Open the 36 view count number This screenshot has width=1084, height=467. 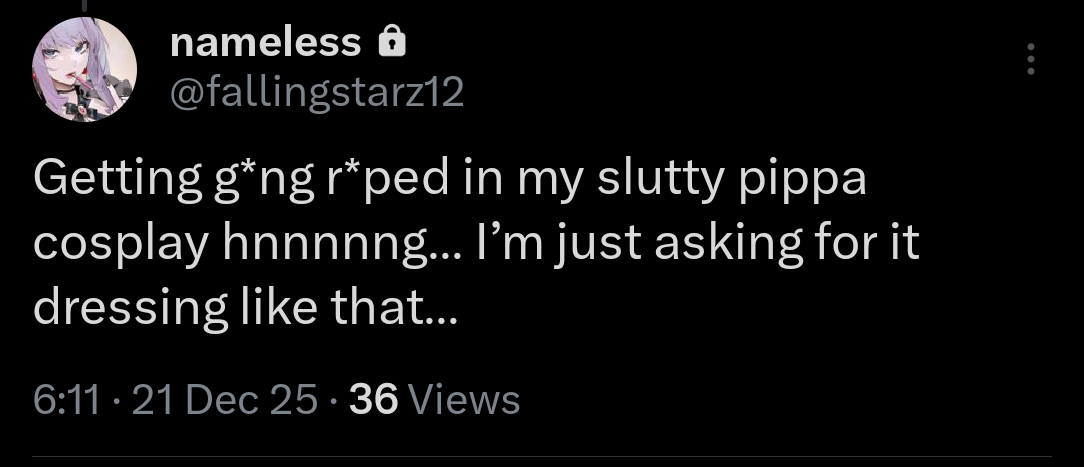(x=374, y=400)
